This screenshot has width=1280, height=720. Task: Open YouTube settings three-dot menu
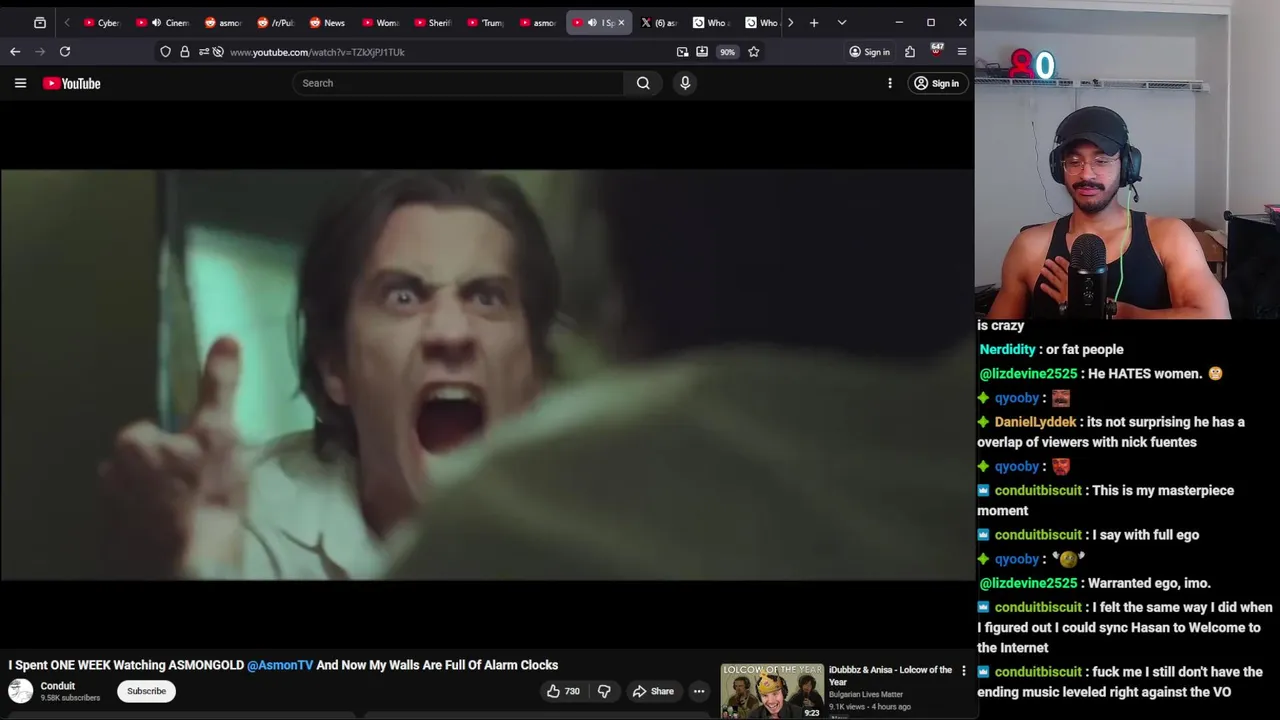890,83
